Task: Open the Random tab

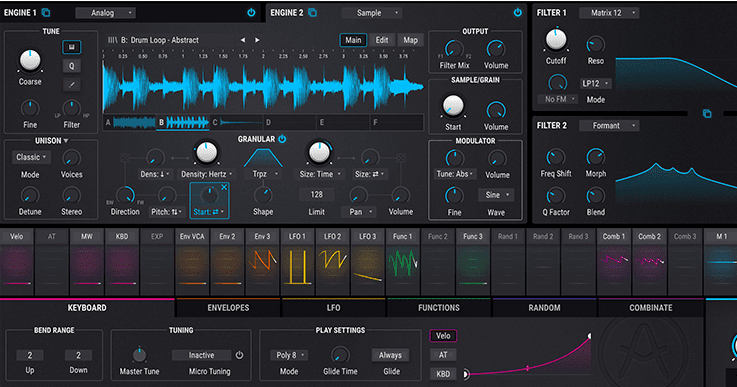Action: point(544,308)
